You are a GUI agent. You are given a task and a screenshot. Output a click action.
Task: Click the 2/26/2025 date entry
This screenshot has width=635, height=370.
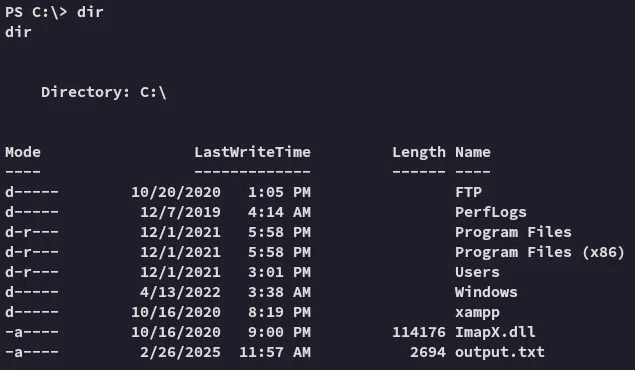(x=180, y=352)
